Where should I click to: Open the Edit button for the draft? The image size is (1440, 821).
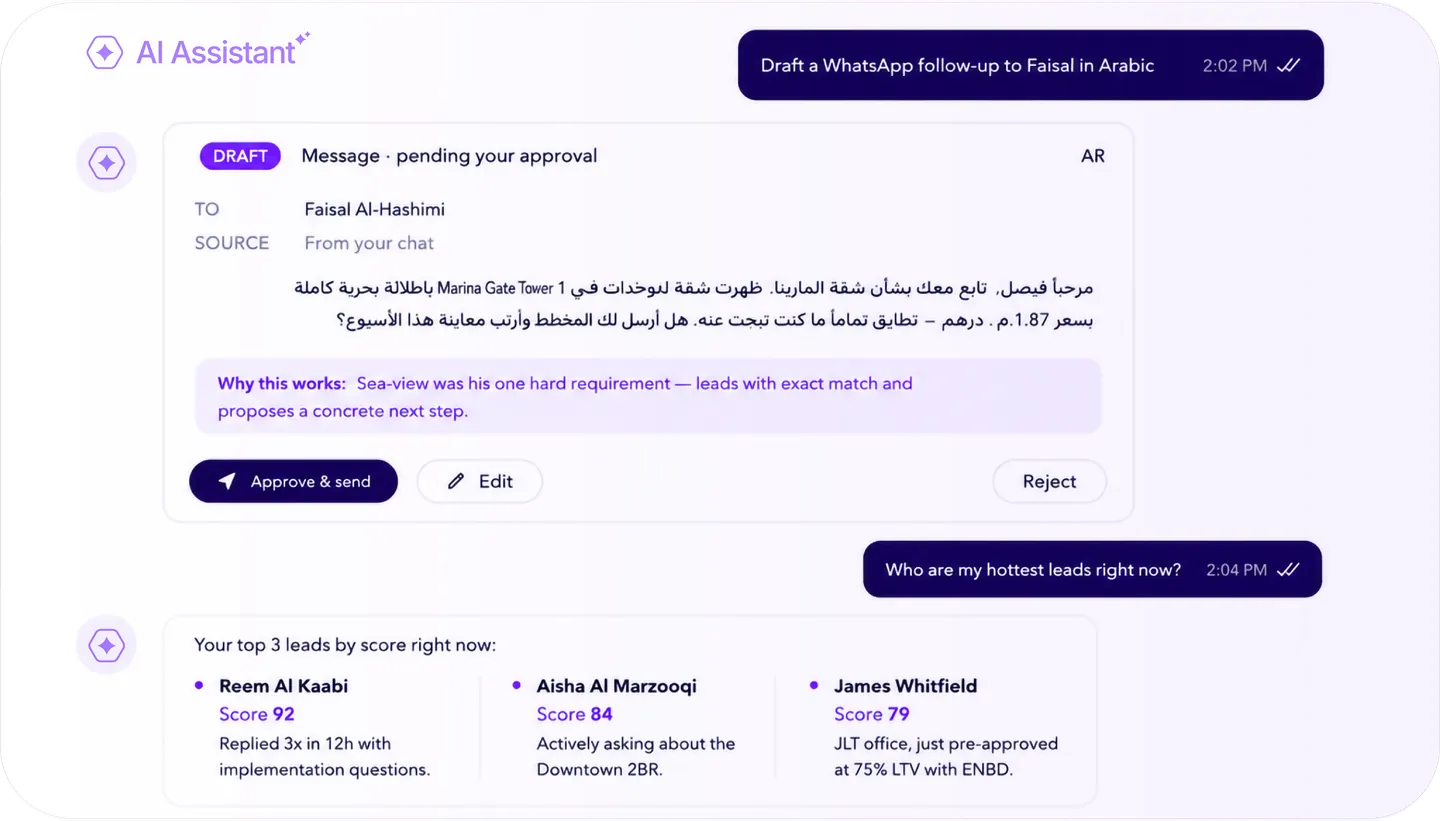pyautogui.click(x=480, y=481)
